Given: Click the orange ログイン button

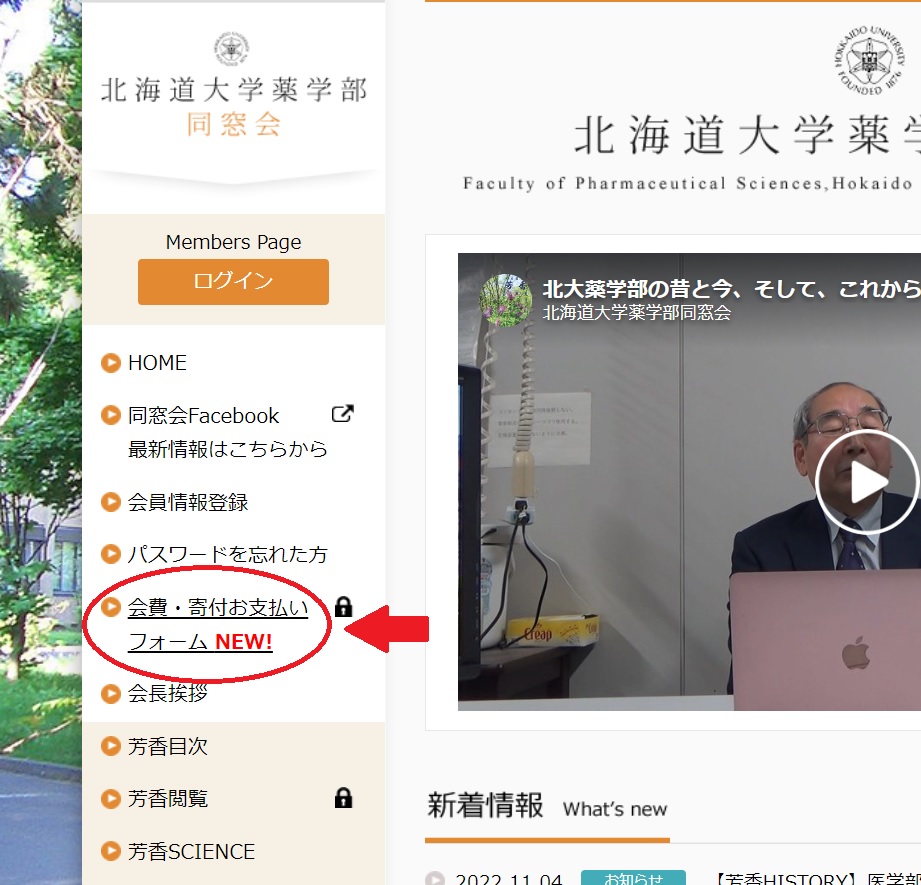Looking at the screenshot, I should click(x=233, y=282).
